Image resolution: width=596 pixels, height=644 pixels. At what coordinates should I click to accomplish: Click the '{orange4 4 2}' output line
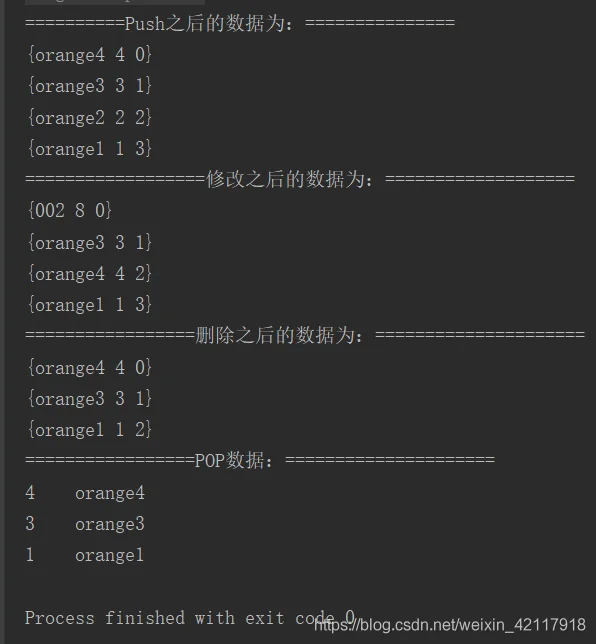90,274
